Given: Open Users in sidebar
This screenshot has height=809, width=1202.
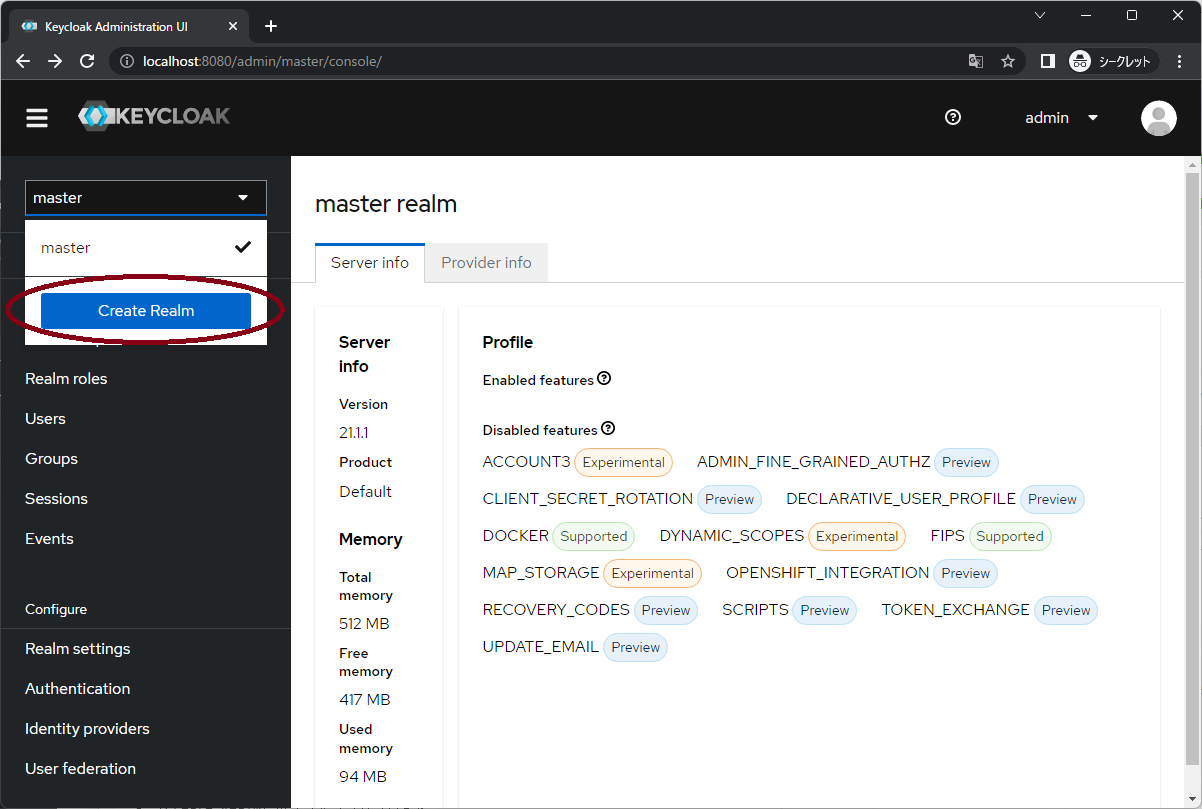Looking at the screenshot, I should click(45, 419).
